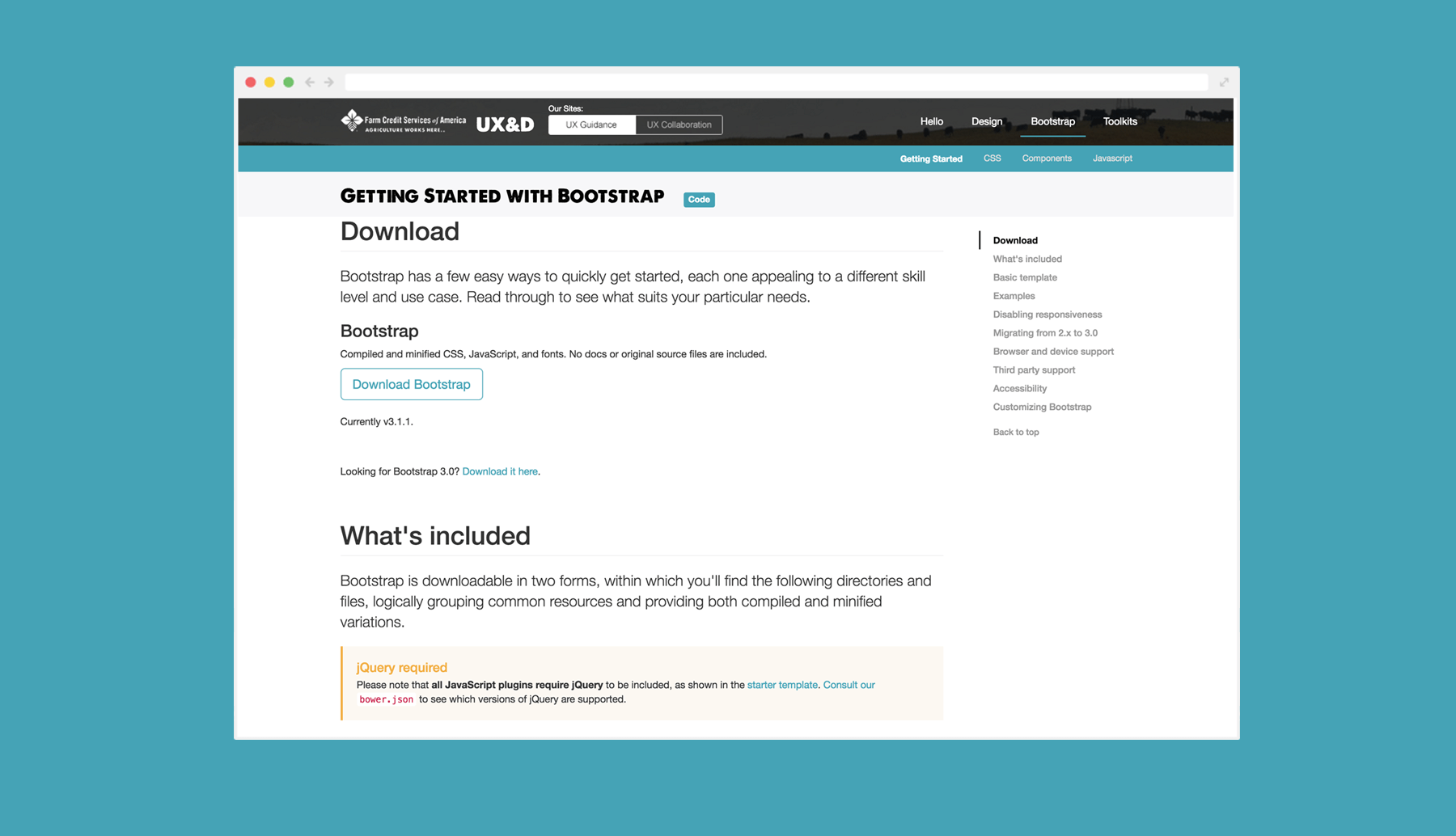Click the red close window dot
The width and height of the screenshot is (1456, 836).
[x=251, y=82]
